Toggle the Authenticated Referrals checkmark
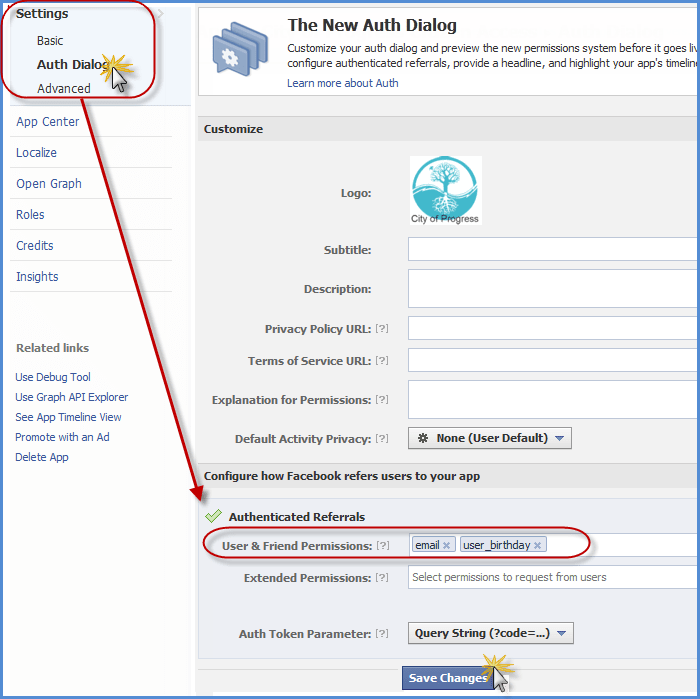This screenshot has height=699, width=700. 213,517
